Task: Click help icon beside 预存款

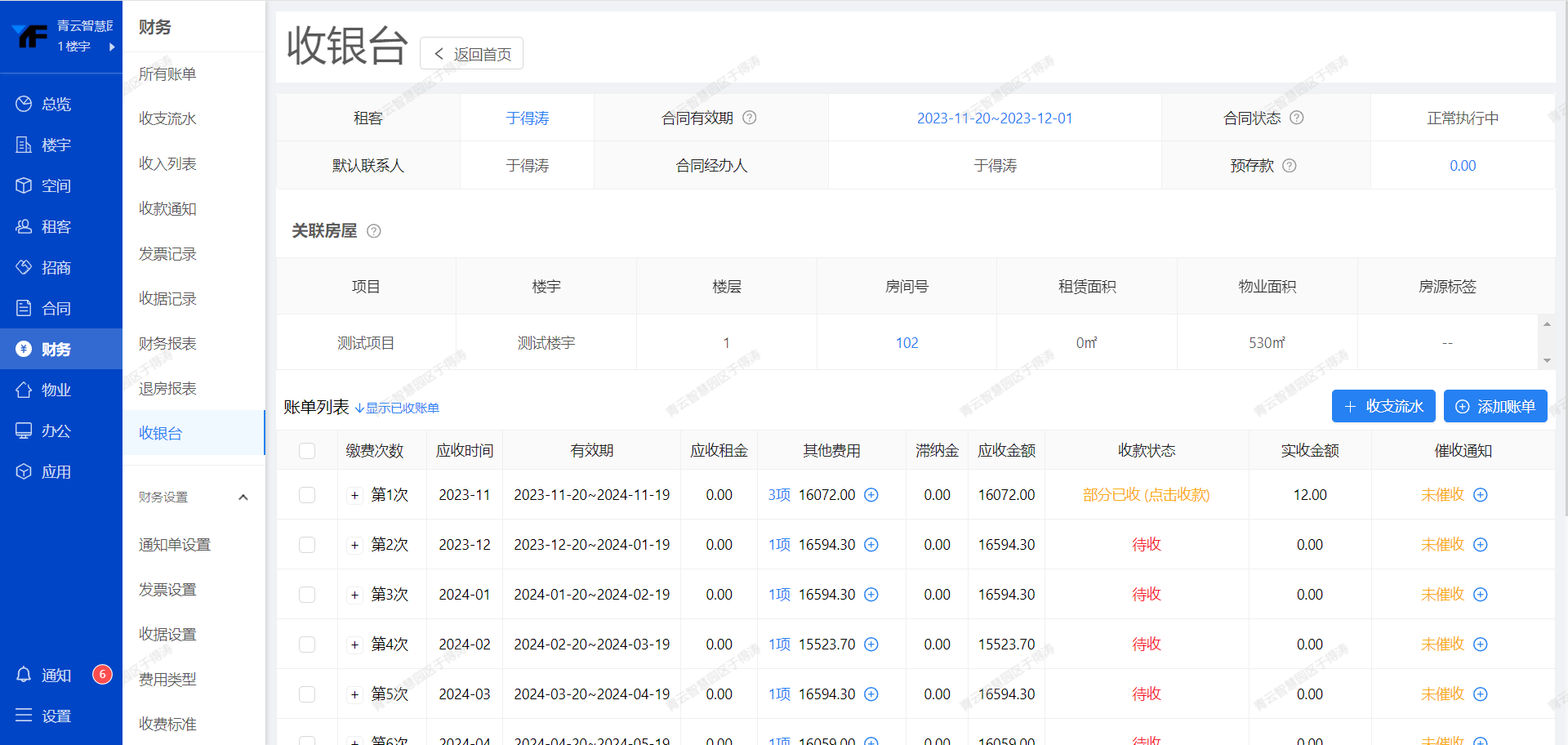Action: tap(1290, 166)
